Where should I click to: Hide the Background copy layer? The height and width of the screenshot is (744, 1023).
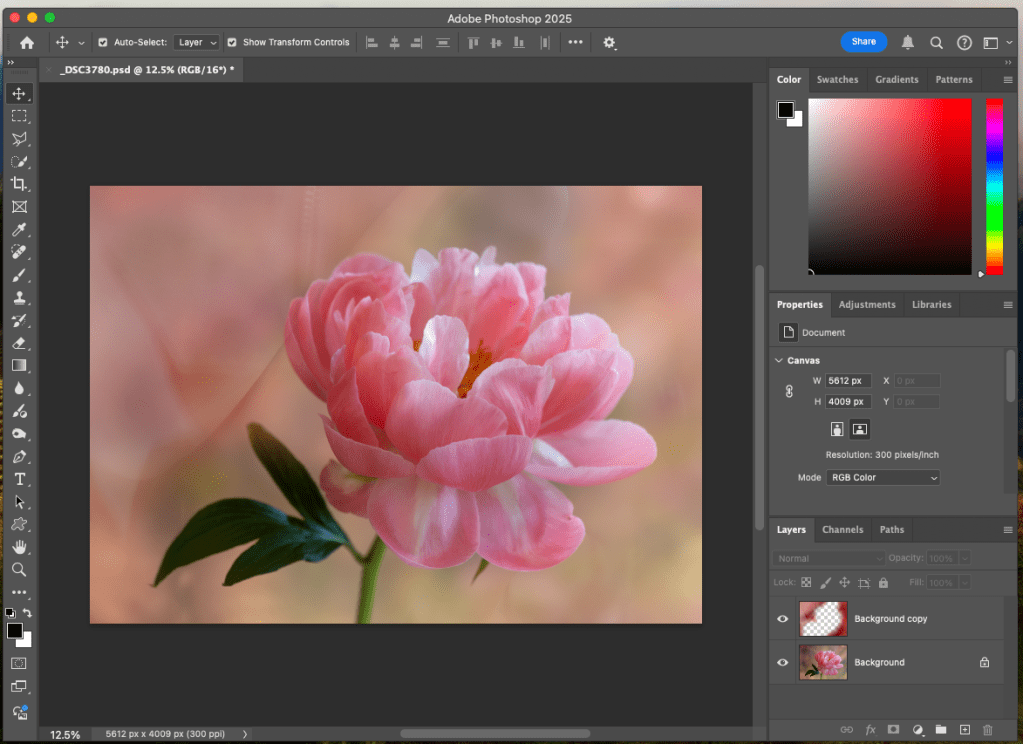coord(783,619)
